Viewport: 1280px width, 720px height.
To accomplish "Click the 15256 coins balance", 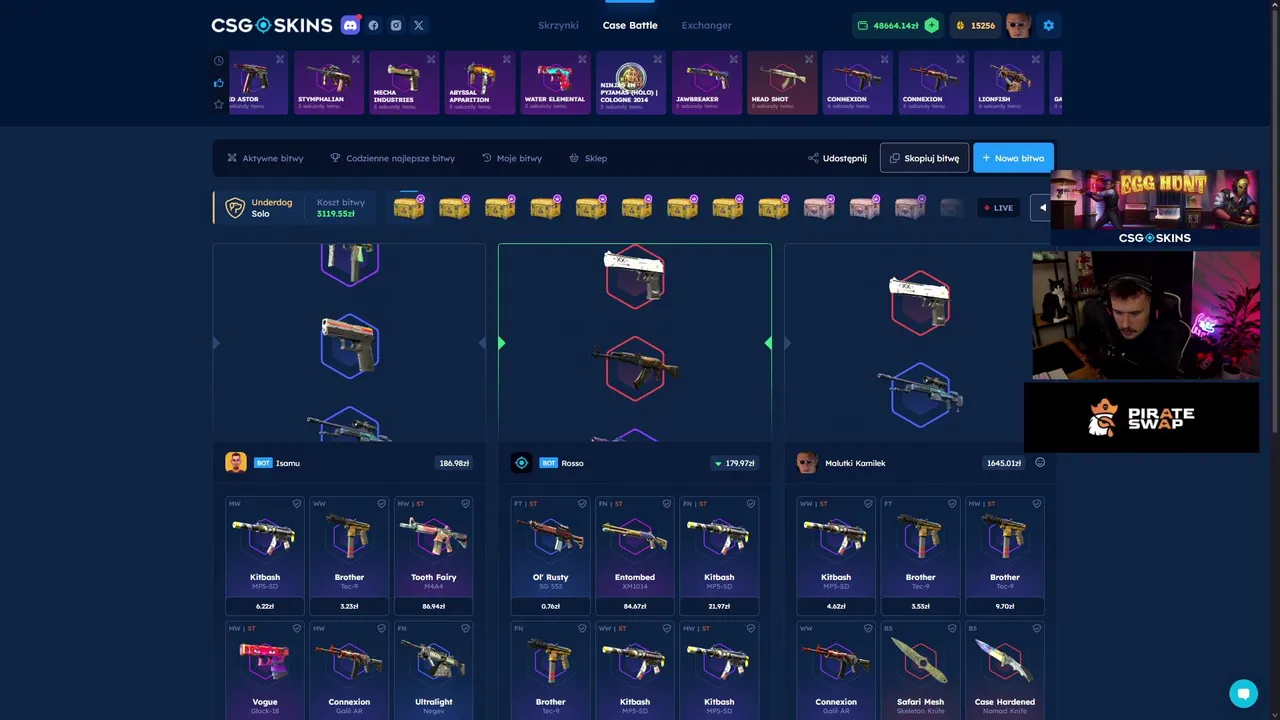I will [x=975, y=25].
